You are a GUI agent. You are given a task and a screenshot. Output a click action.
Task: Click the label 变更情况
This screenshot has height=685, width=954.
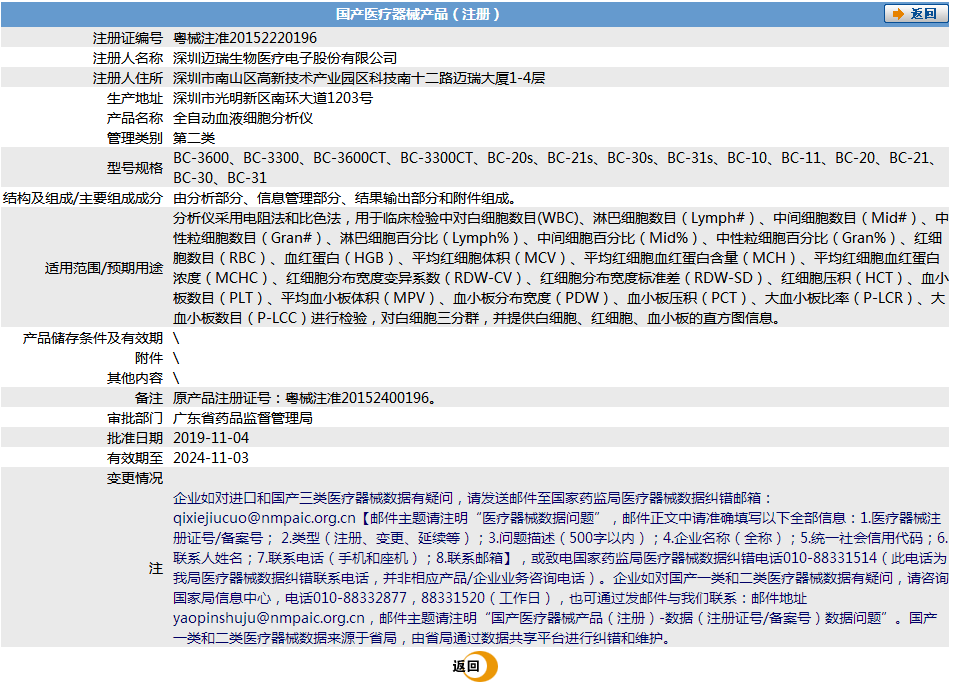pos(135,478)
